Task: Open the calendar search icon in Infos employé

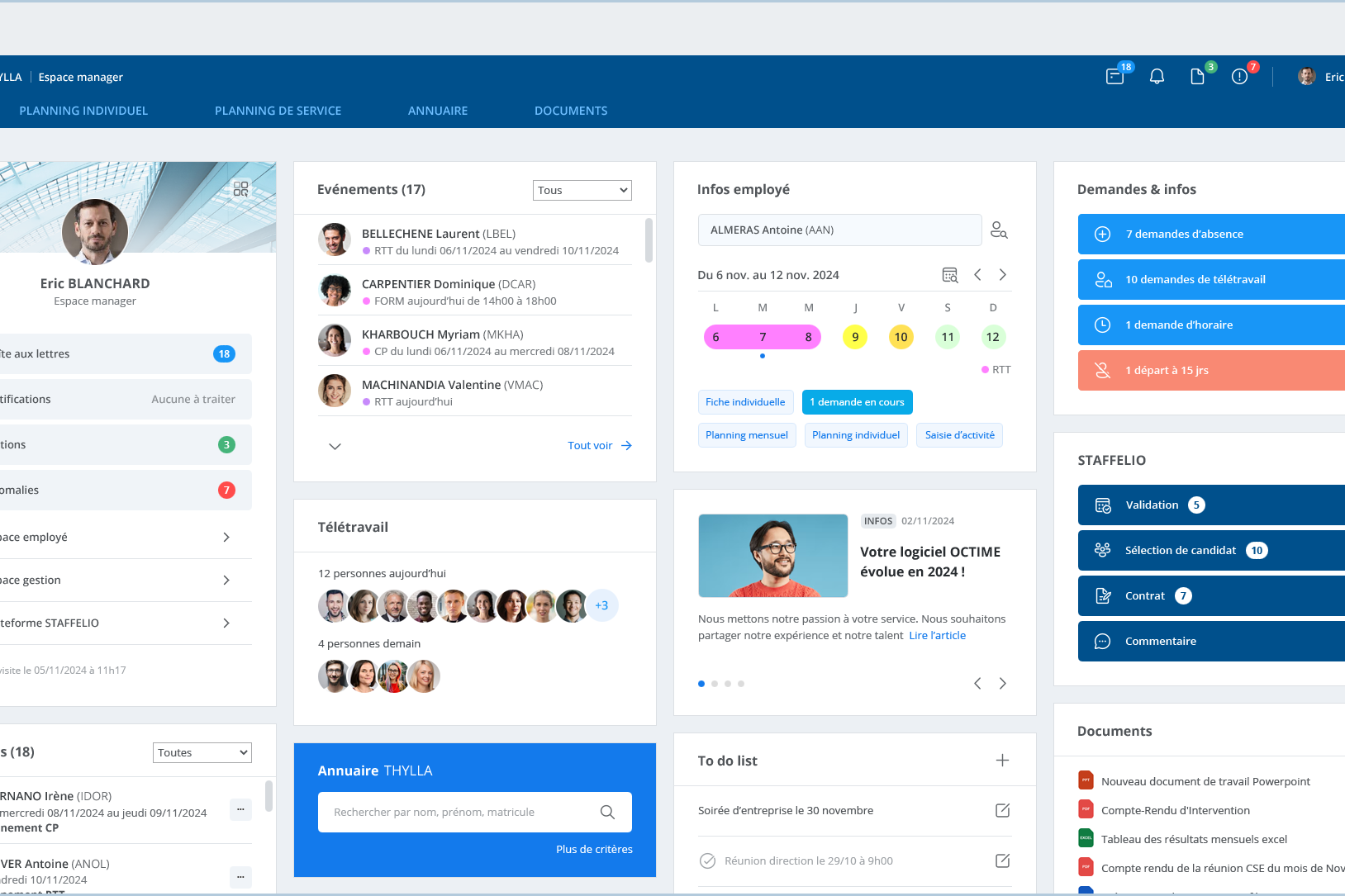Action: tap(950, 275)
